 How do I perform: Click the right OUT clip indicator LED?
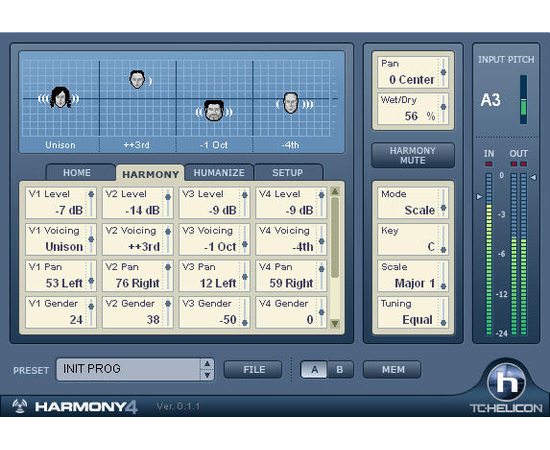click(523, 164)
